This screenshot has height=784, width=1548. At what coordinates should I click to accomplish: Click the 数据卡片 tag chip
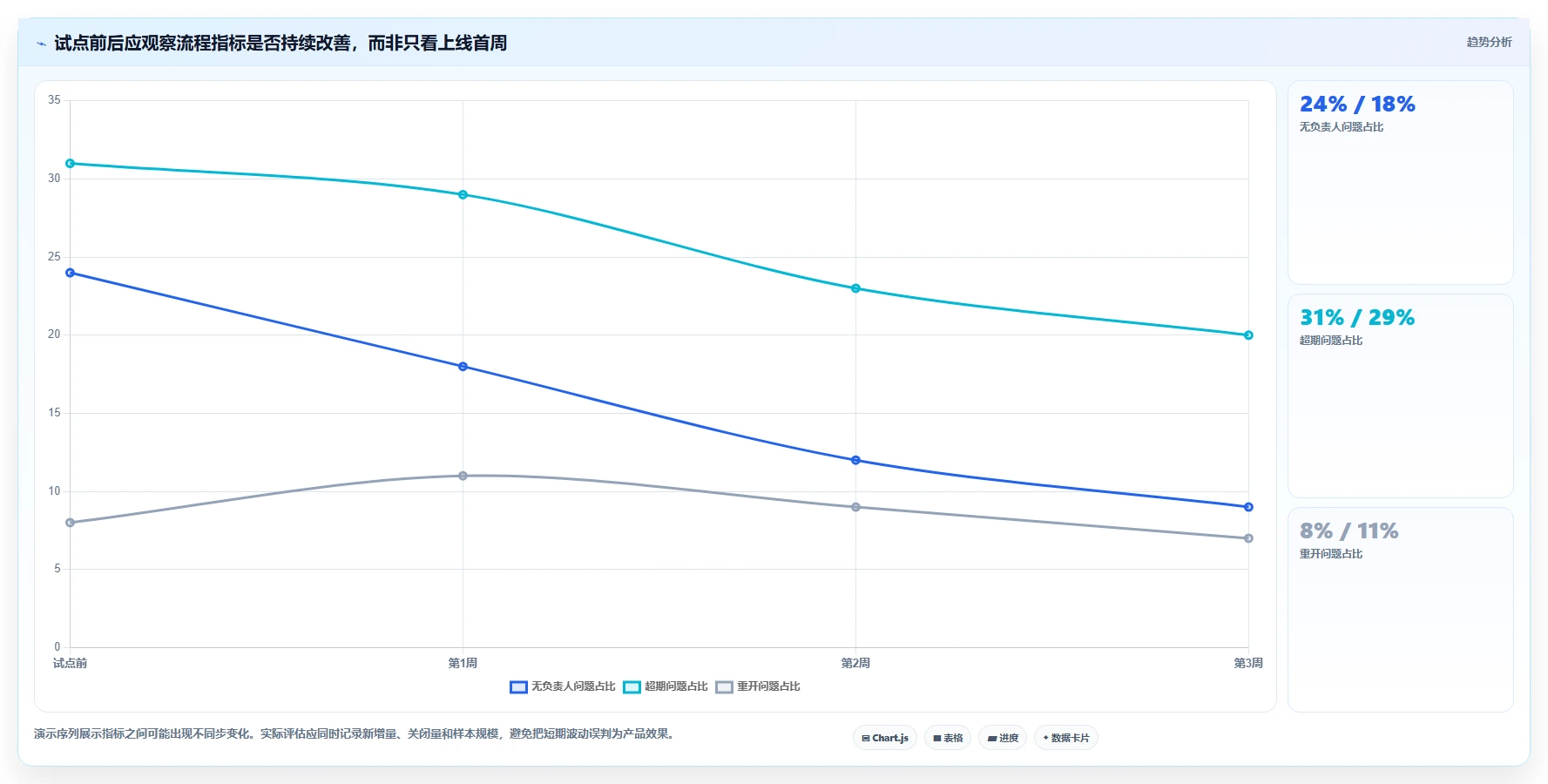[x=1066, y=738]
